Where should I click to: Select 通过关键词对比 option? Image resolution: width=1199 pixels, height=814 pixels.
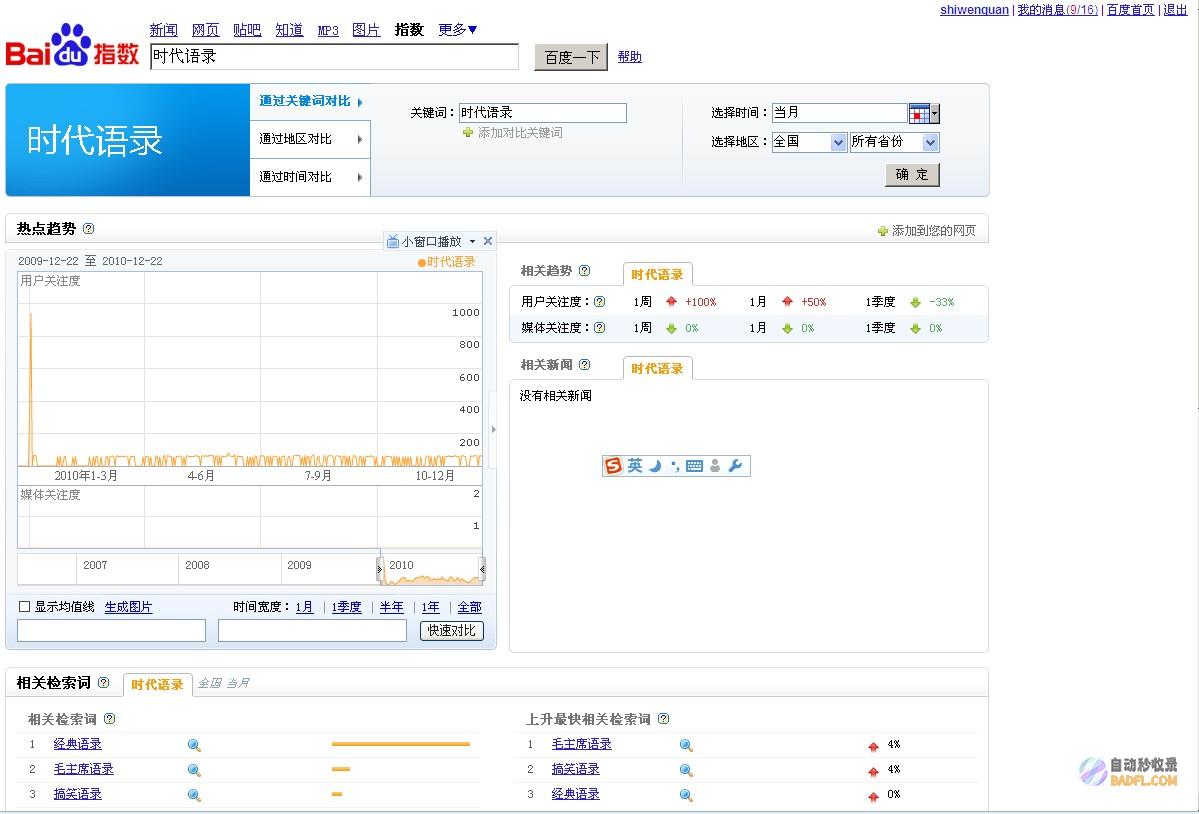pyautogui.click(x=310, y=101)
